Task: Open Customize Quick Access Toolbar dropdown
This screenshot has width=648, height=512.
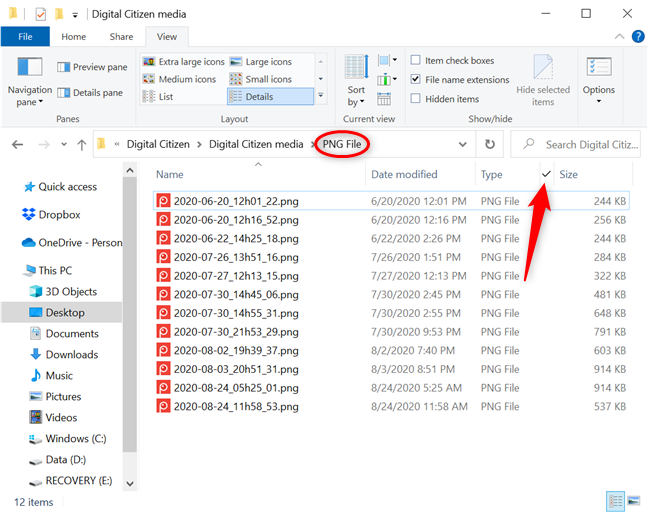Action: [x=75, y=15]
